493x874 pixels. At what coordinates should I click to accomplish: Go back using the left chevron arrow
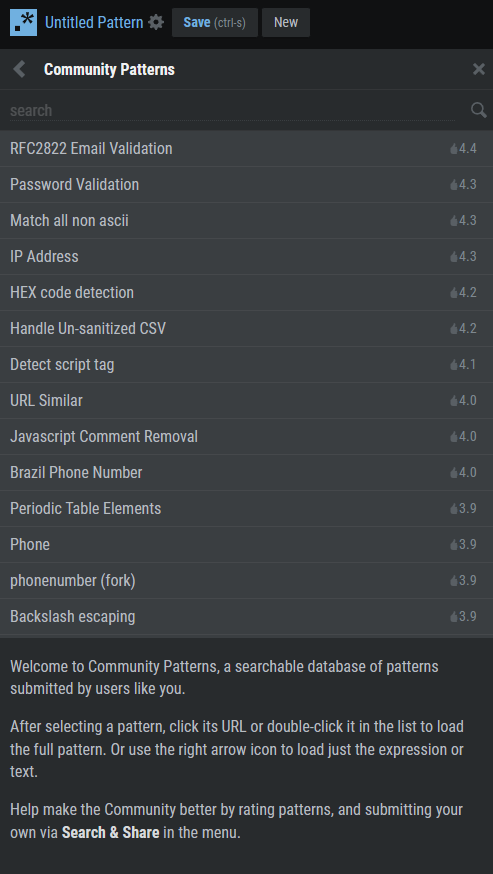coord(20,69)
